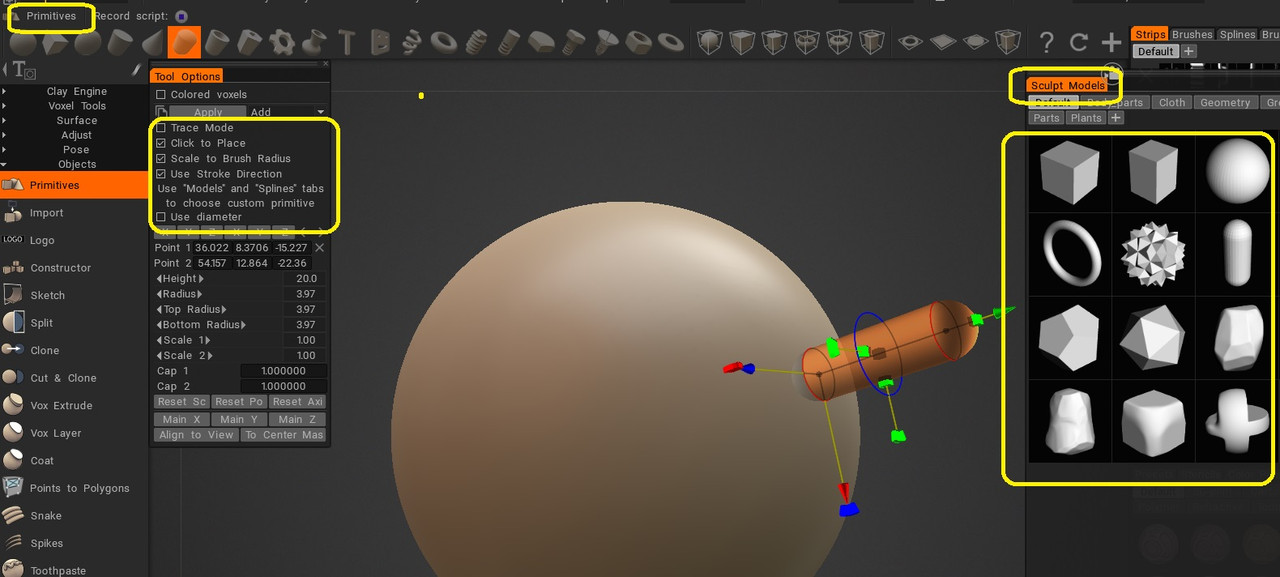Switch to the Splines tab
The width and height of the screenshot is (1280, 577).
click(x=1237, y=34)
